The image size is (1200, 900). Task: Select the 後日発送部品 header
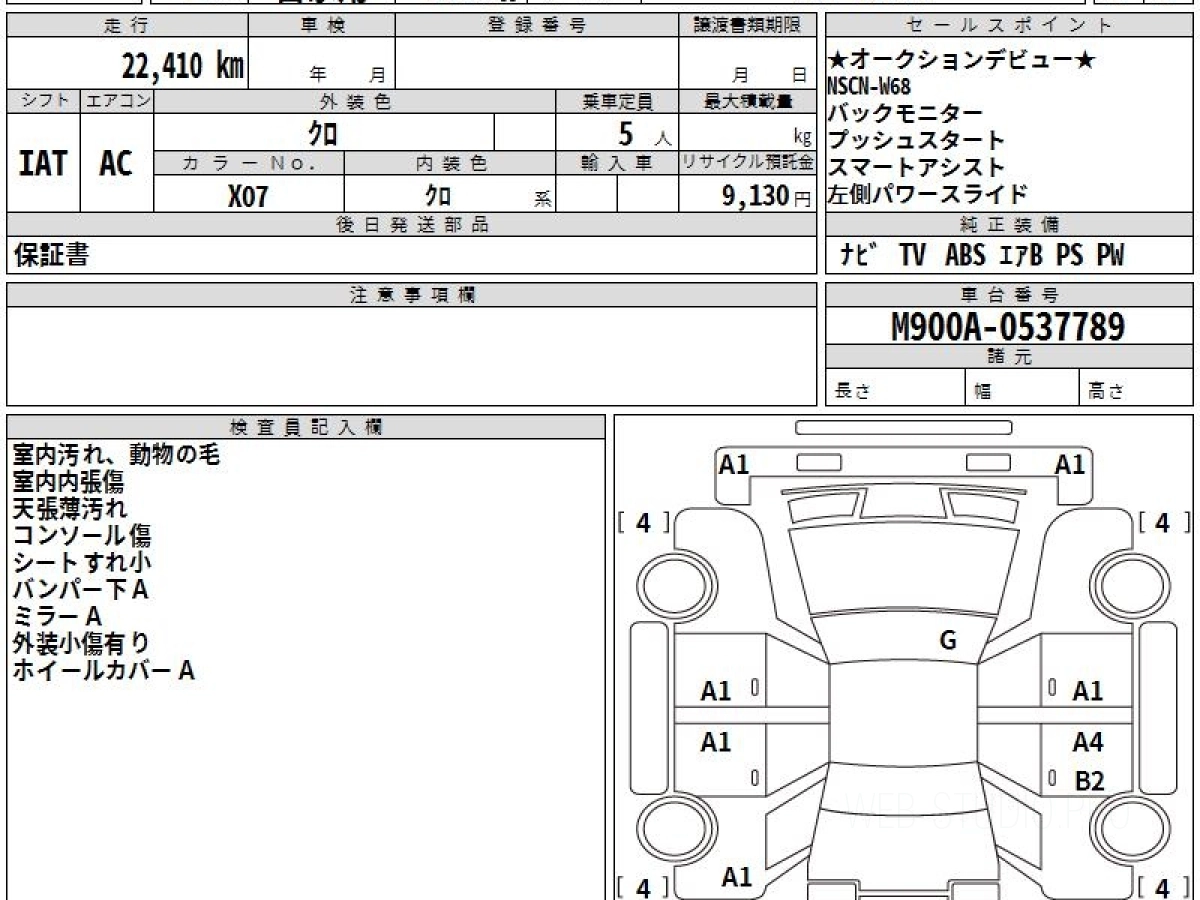click(411, 225)
